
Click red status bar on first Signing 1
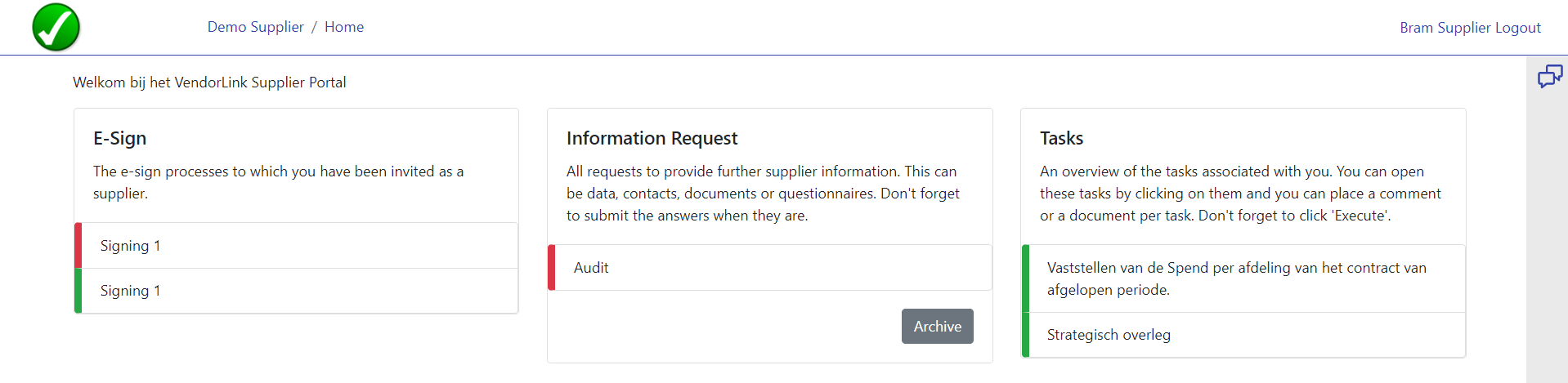click(78, 246)
